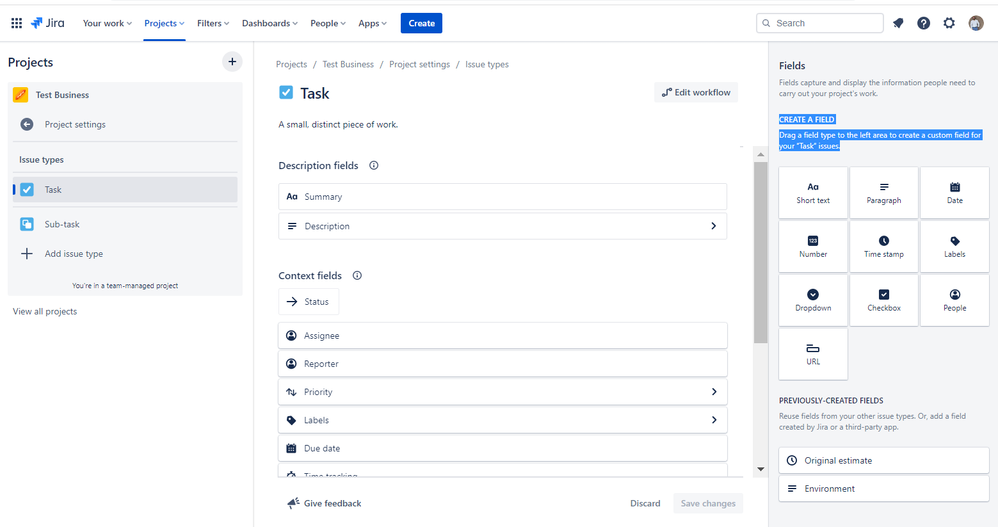Click the Reporter field row
The height and width of the screenshot is (527, 998).
(x=502, y=363)
